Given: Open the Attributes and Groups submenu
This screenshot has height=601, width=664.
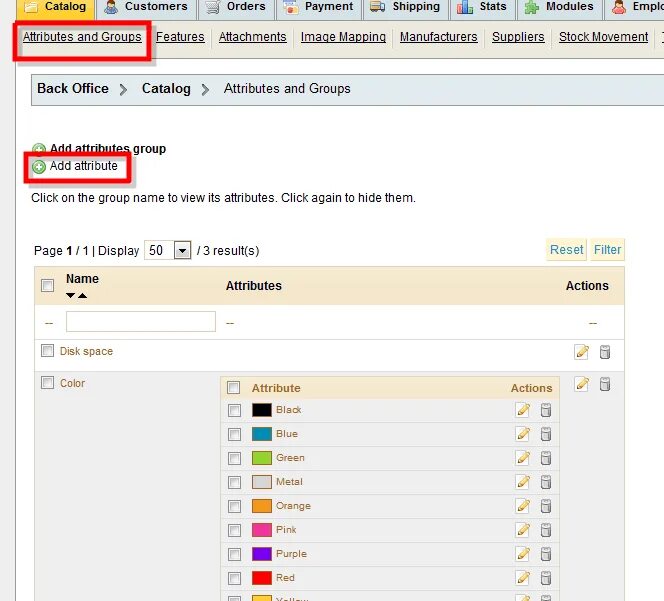Looking at the screenshot, I should point(82,37).
